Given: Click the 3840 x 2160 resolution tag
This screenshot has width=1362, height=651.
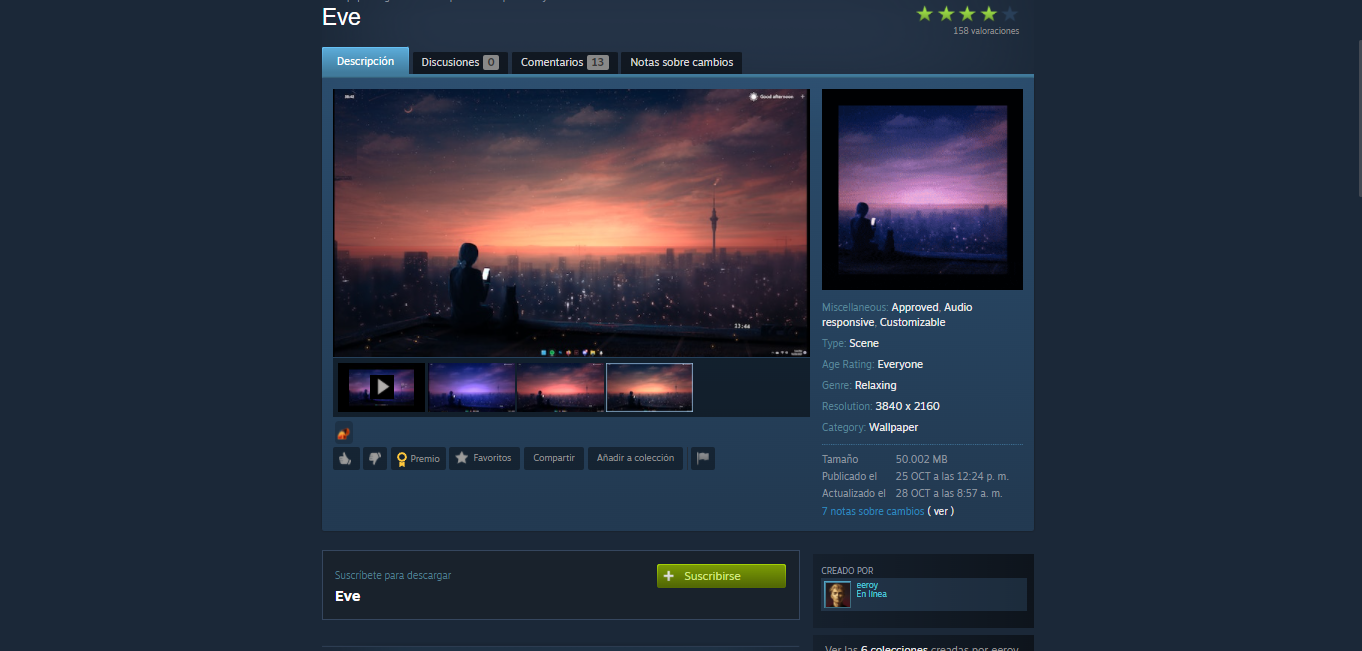Looking at the screenshot, I should coord(907,406).
